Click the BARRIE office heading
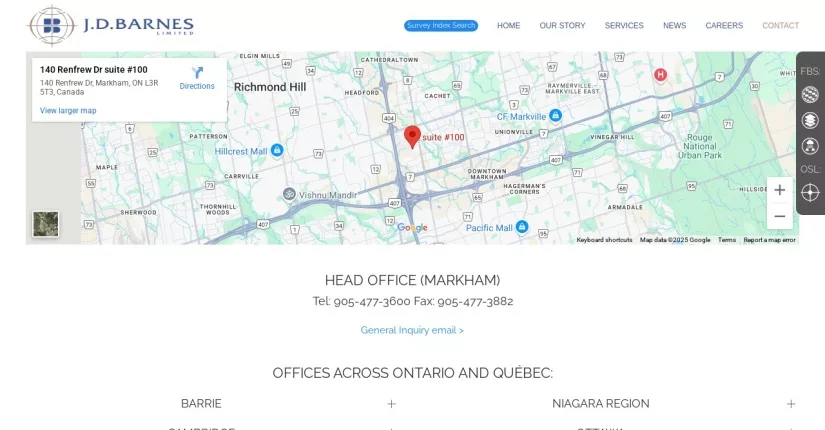Screen dimensions: 825x430 pos(201,404)
